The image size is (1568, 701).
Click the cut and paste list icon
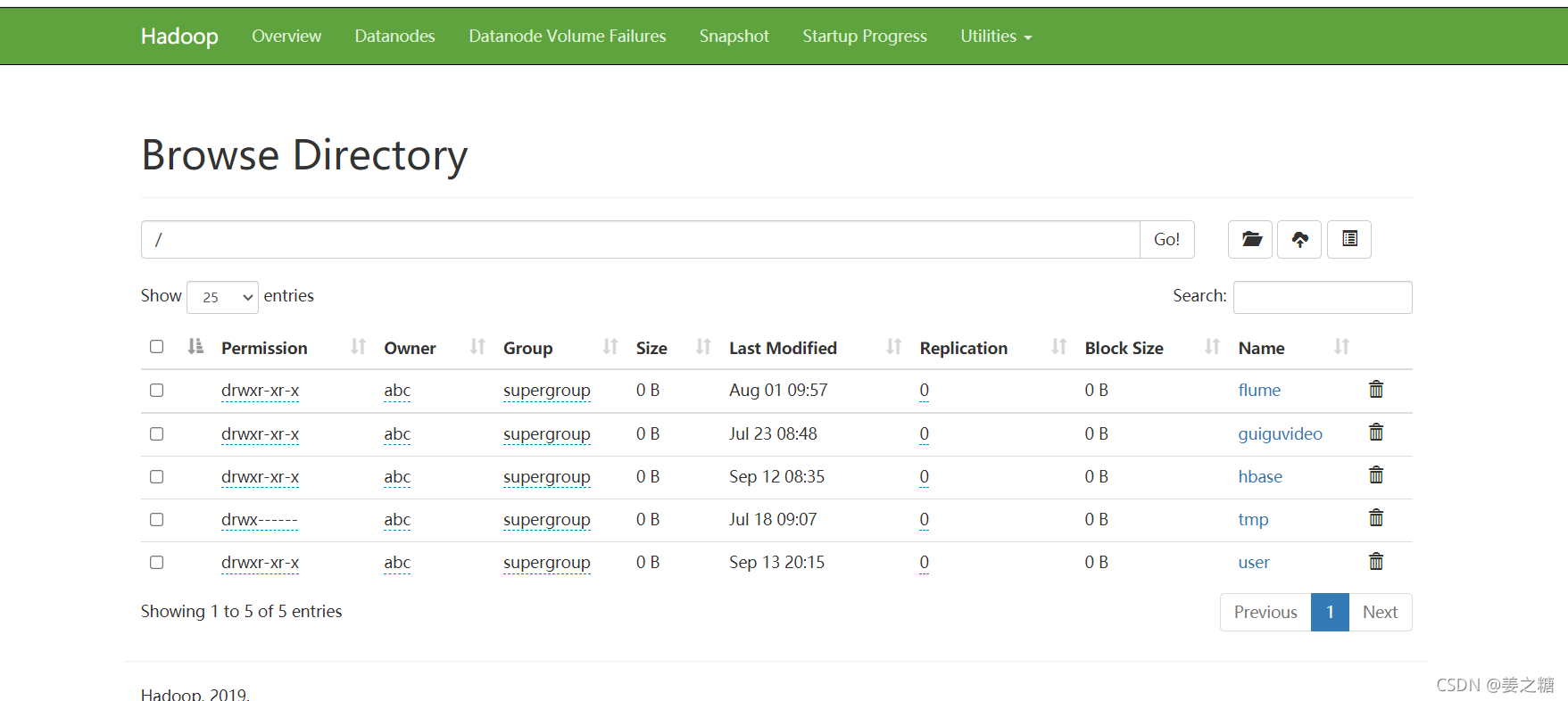1349,239
